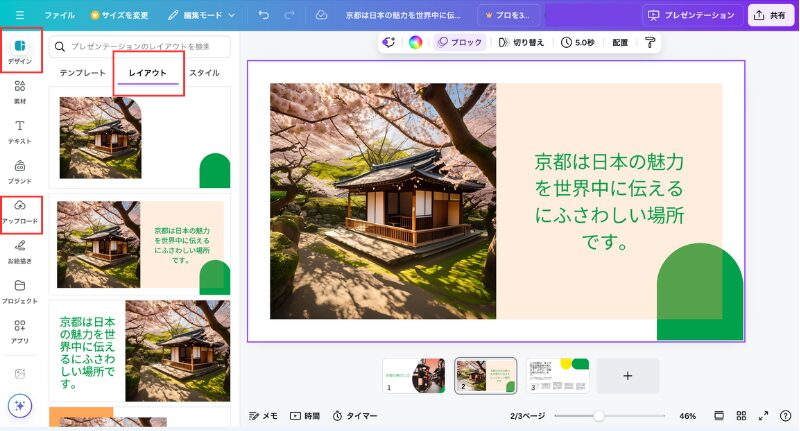Click the サイズを変更 resize button

click(x=119, y=15)
